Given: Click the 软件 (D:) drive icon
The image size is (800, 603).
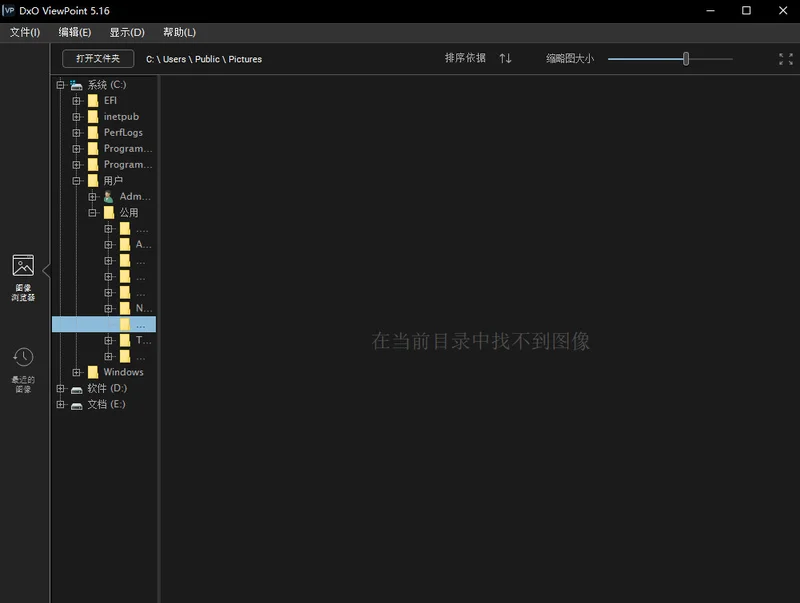Looking at the screenshot, I should [x=77, y=389].
